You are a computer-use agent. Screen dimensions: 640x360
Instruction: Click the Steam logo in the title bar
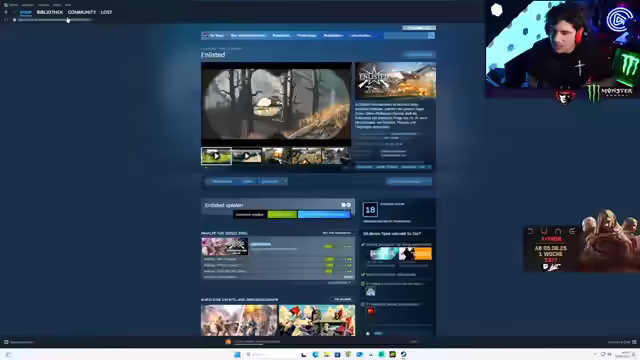tap(6, 5)
